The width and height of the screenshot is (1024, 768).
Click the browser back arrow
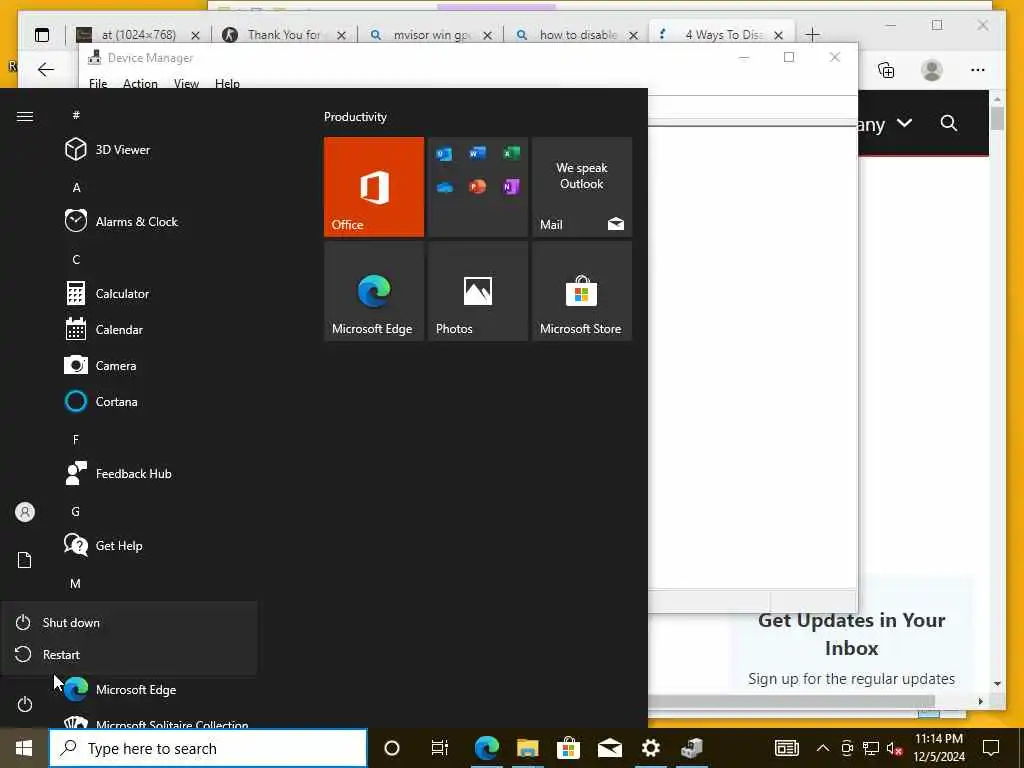(x=46, y=69)
